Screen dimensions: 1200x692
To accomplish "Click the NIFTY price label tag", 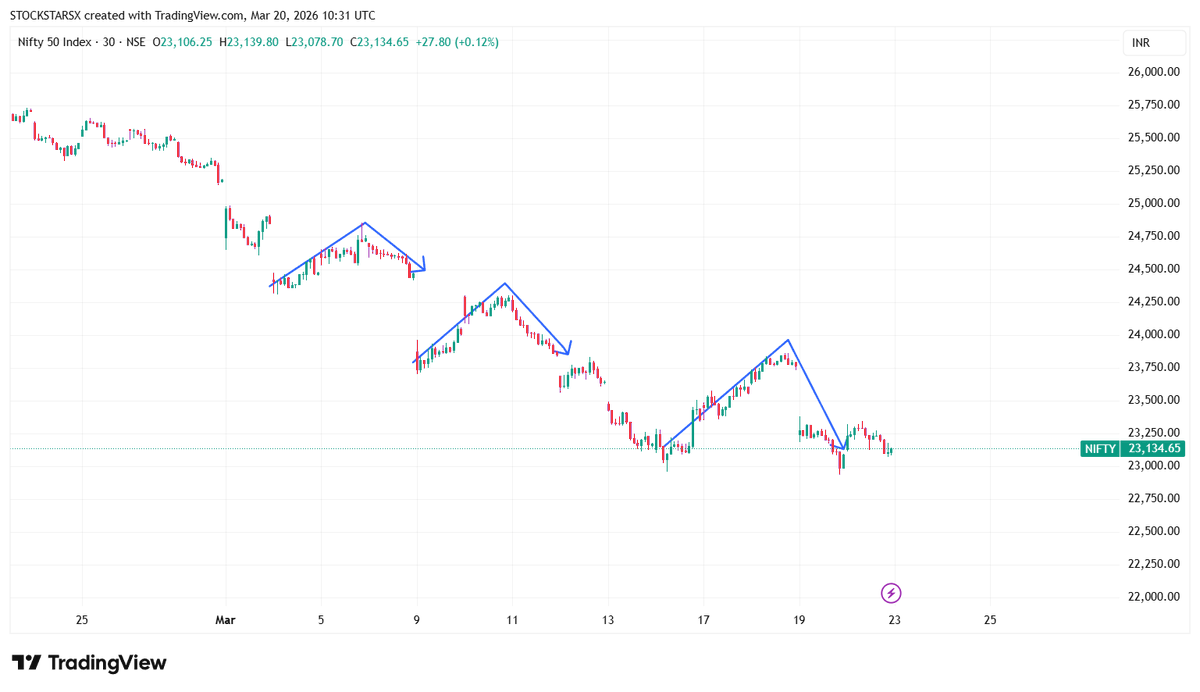I will (x=1100, y=449).
